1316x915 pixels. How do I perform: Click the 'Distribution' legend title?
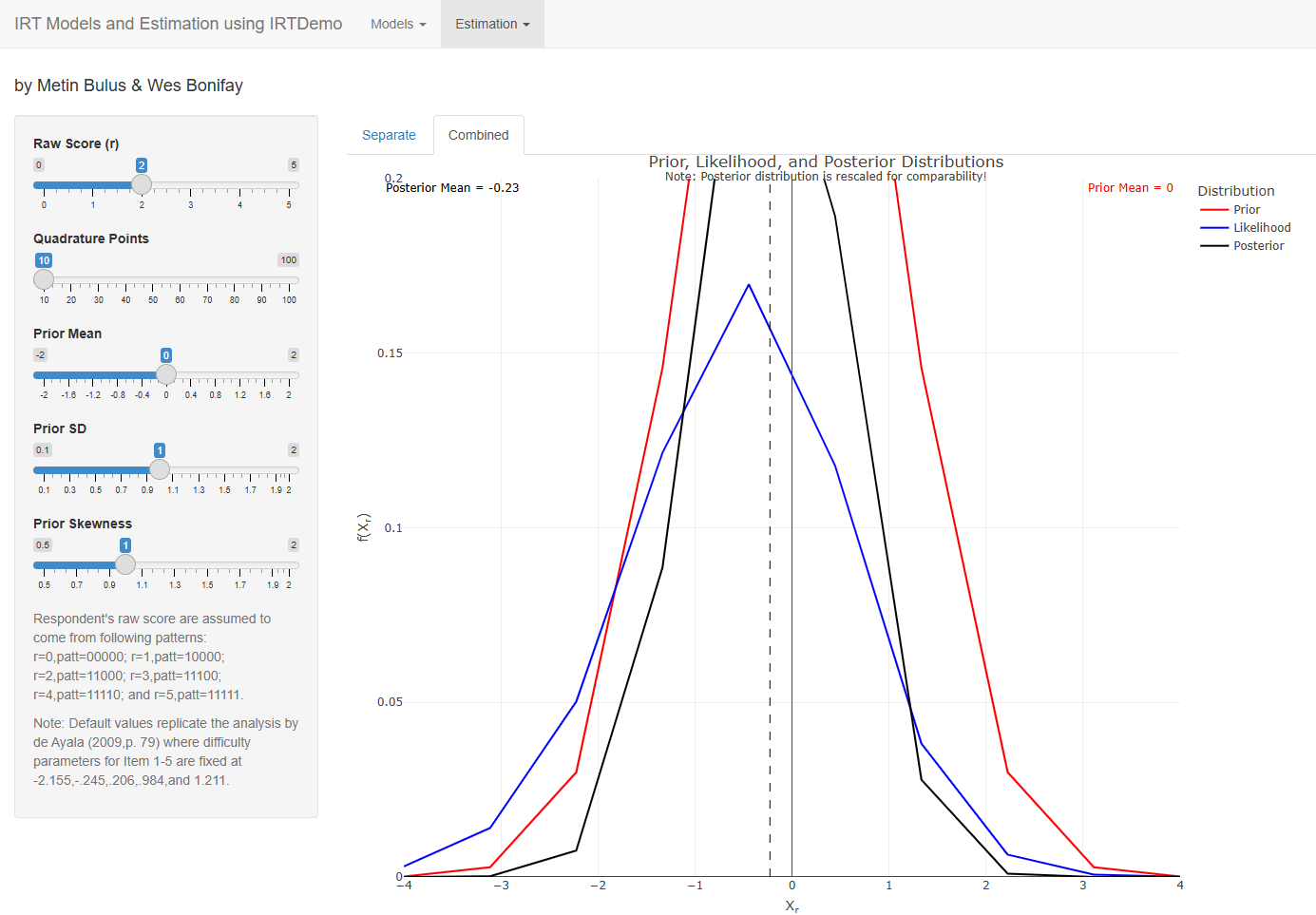click(x=1236, y=191)
